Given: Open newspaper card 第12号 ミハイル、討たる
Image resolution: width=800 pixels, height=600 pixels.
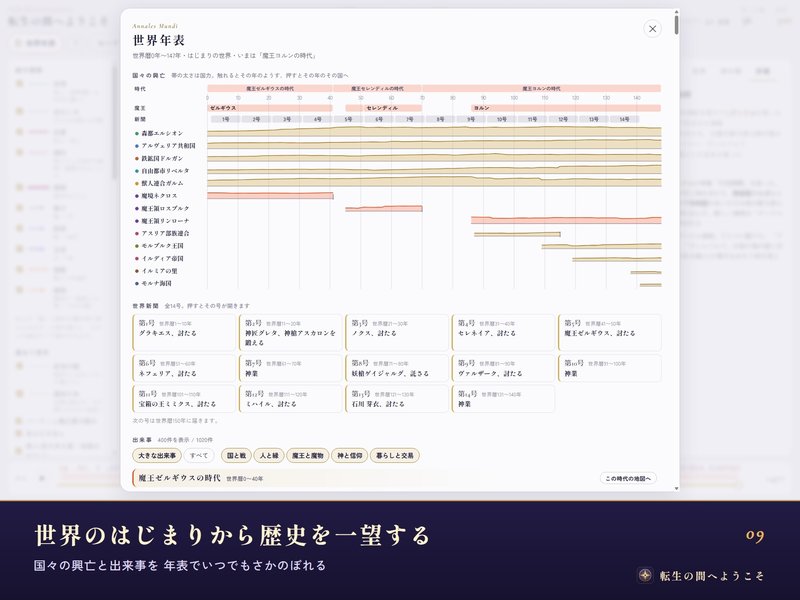Looking at the screenshot, I should (290, 399).
